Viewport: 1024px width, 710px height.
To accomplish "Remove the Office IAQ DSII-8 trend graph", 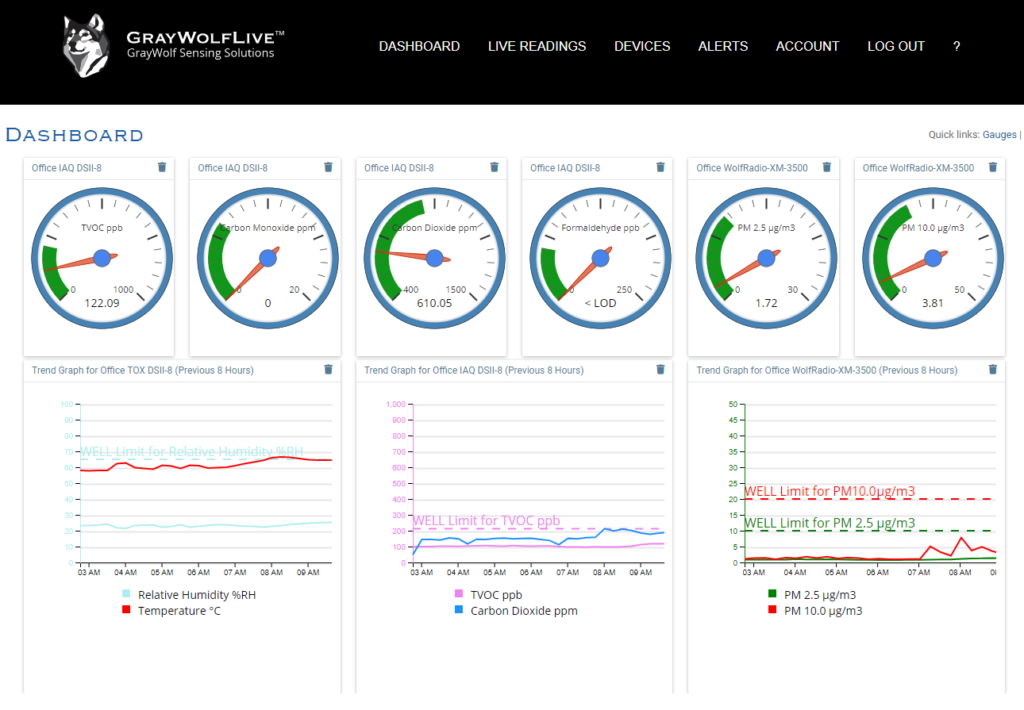I will click(x=660, y=369).
